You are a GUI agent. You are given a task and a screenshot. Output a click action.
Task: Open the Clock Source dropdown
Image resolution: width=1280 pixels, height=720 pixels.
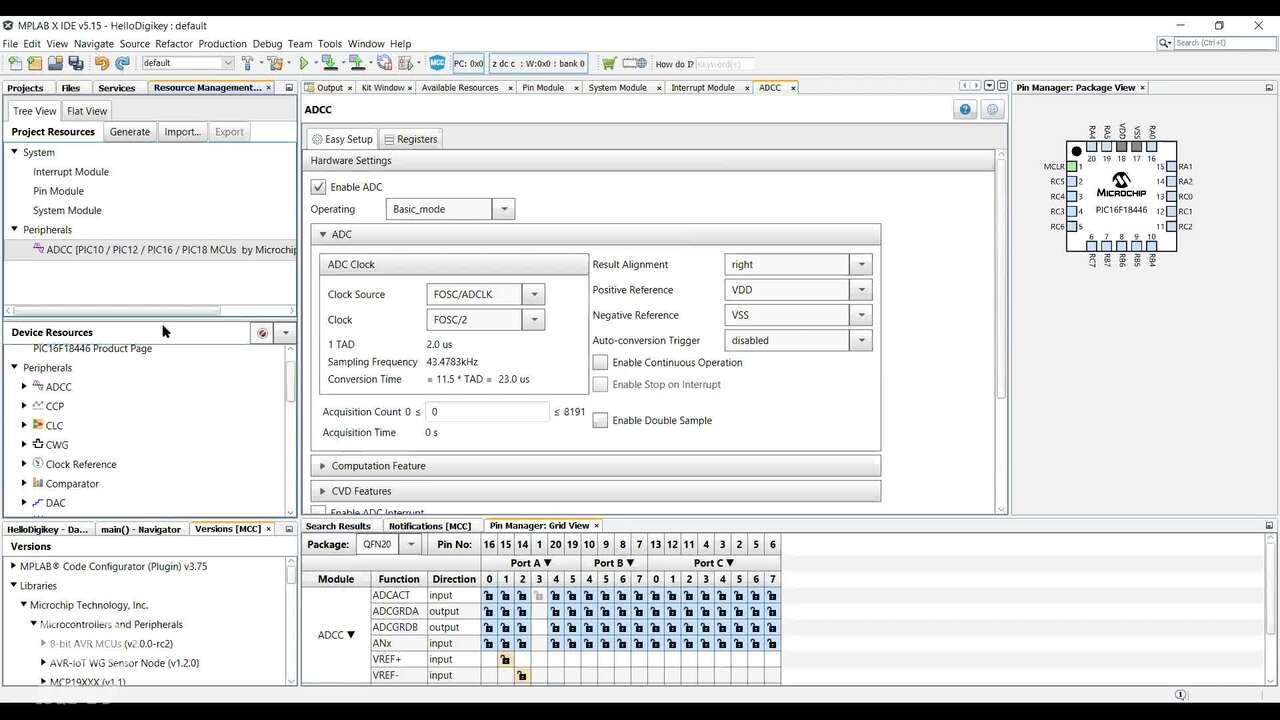point(534,295)
